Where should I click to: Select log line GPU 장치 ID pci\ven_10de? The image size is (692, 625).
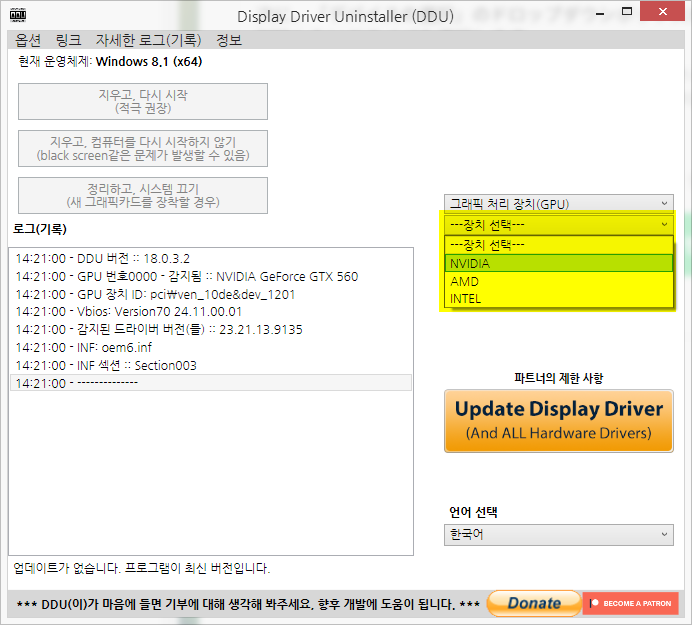211,294
